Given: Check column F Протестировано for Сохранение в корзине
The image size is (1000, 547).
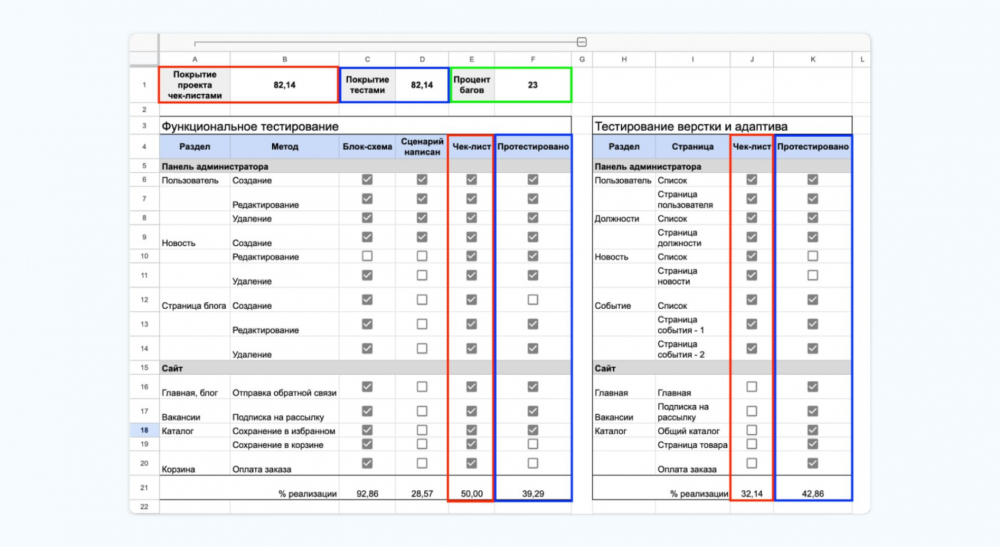Looking at the screenshot, I should tap(533, 444).
